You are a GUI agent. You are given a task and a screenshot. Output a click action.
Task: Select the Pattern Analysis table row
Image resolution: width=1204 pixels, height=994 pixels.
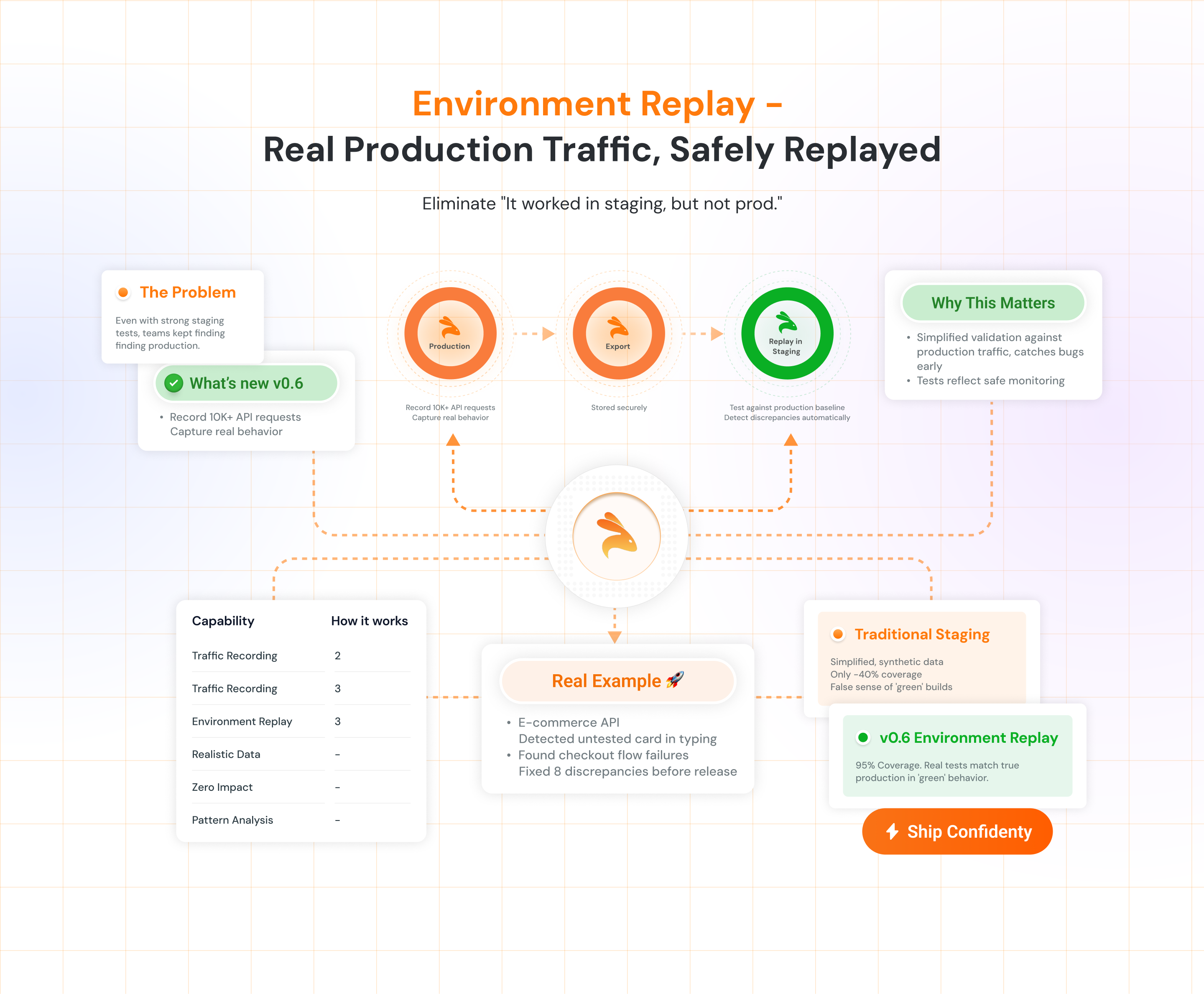point(232,820)
